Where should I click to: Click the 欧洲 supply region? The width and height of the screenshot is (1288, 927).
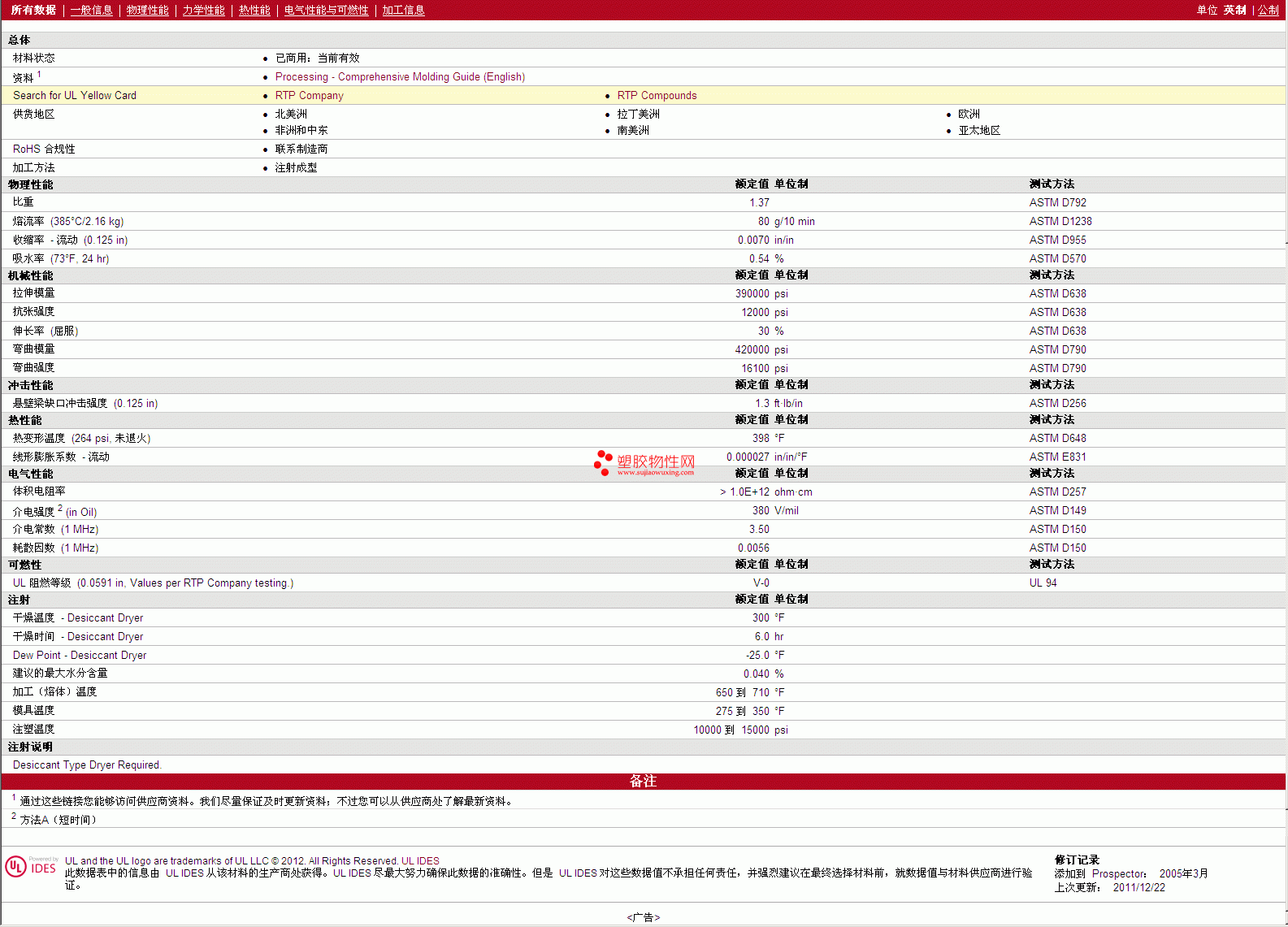(x=969, y=115)
